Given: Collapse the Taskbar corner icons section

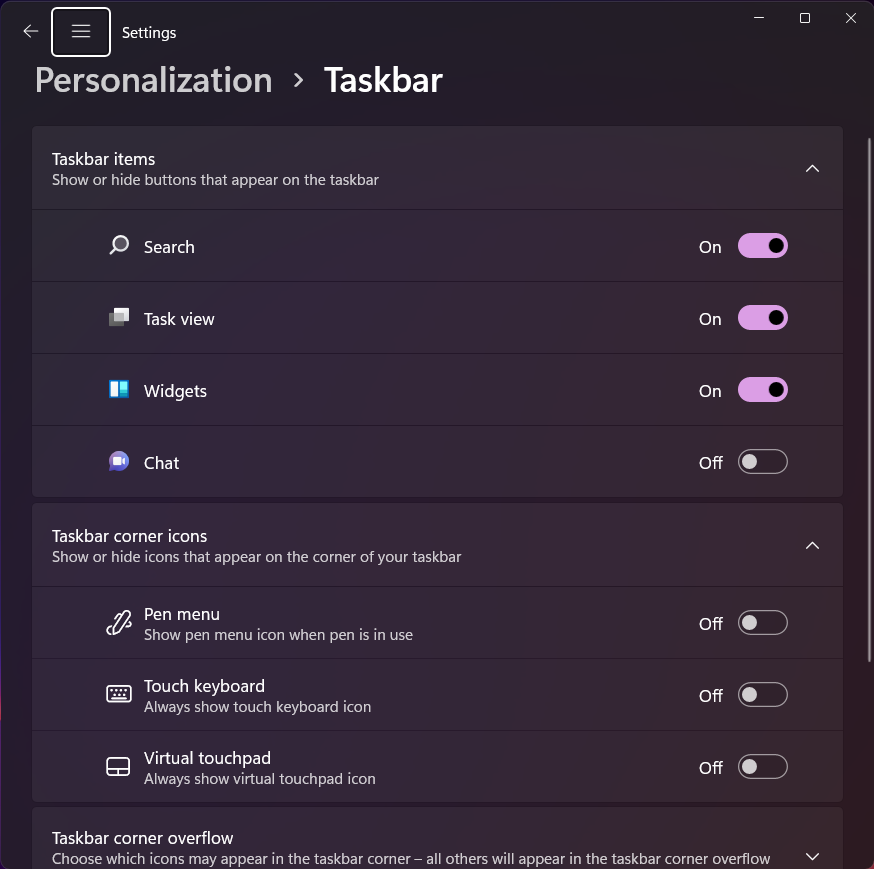Looking at the screenshot, I should (812, 545).
